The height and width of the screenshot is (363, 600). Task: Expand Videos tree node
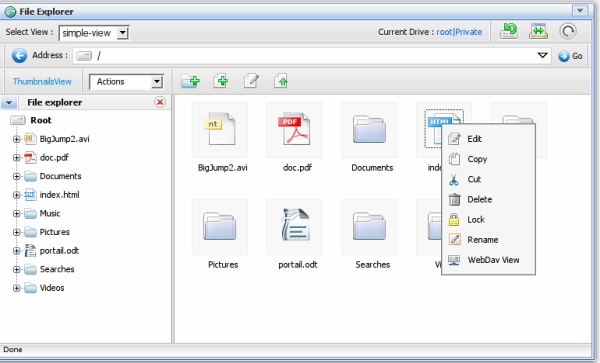point(16,288)
